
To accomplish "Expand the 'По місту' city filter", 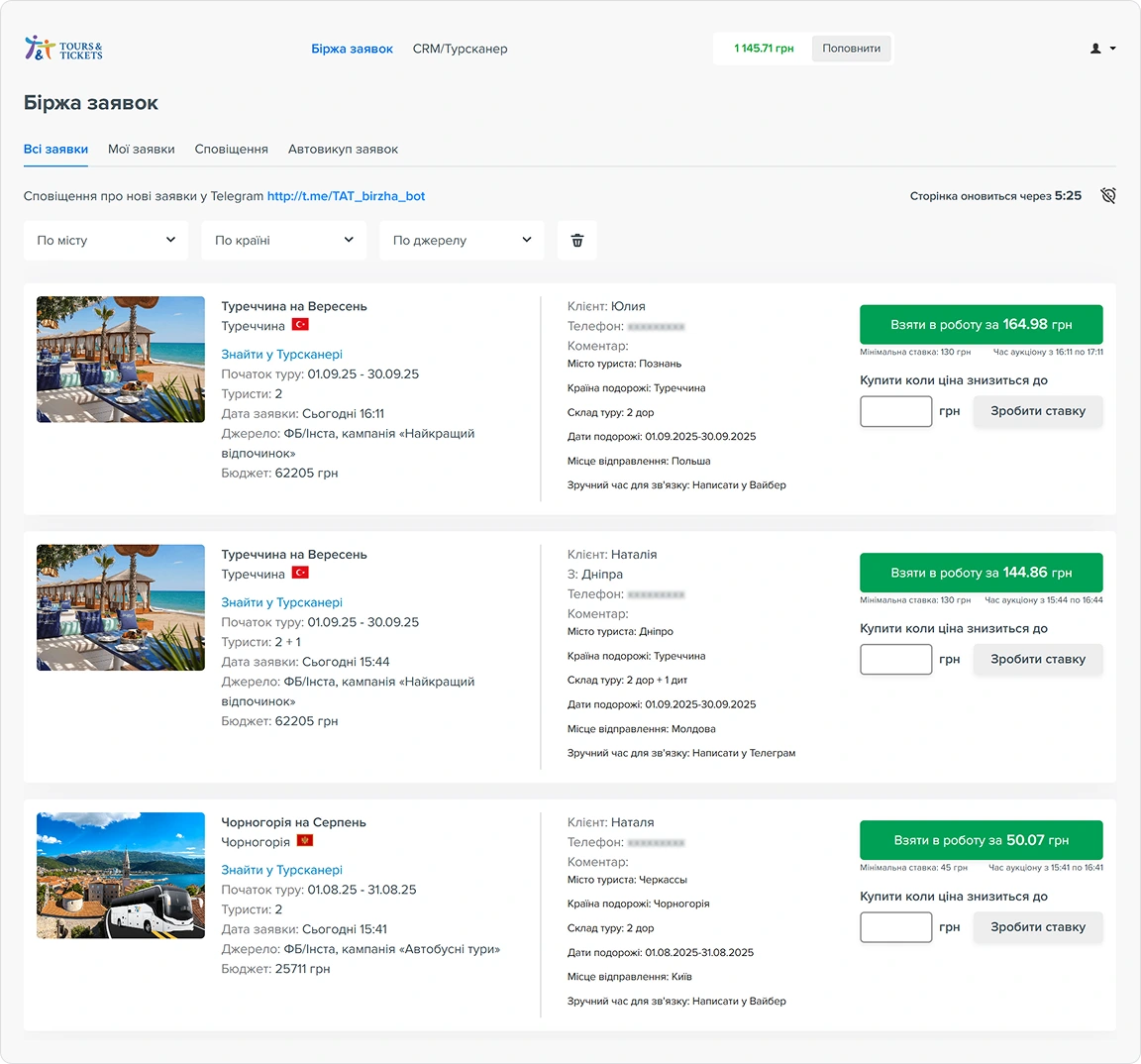I will click(106, 241).
